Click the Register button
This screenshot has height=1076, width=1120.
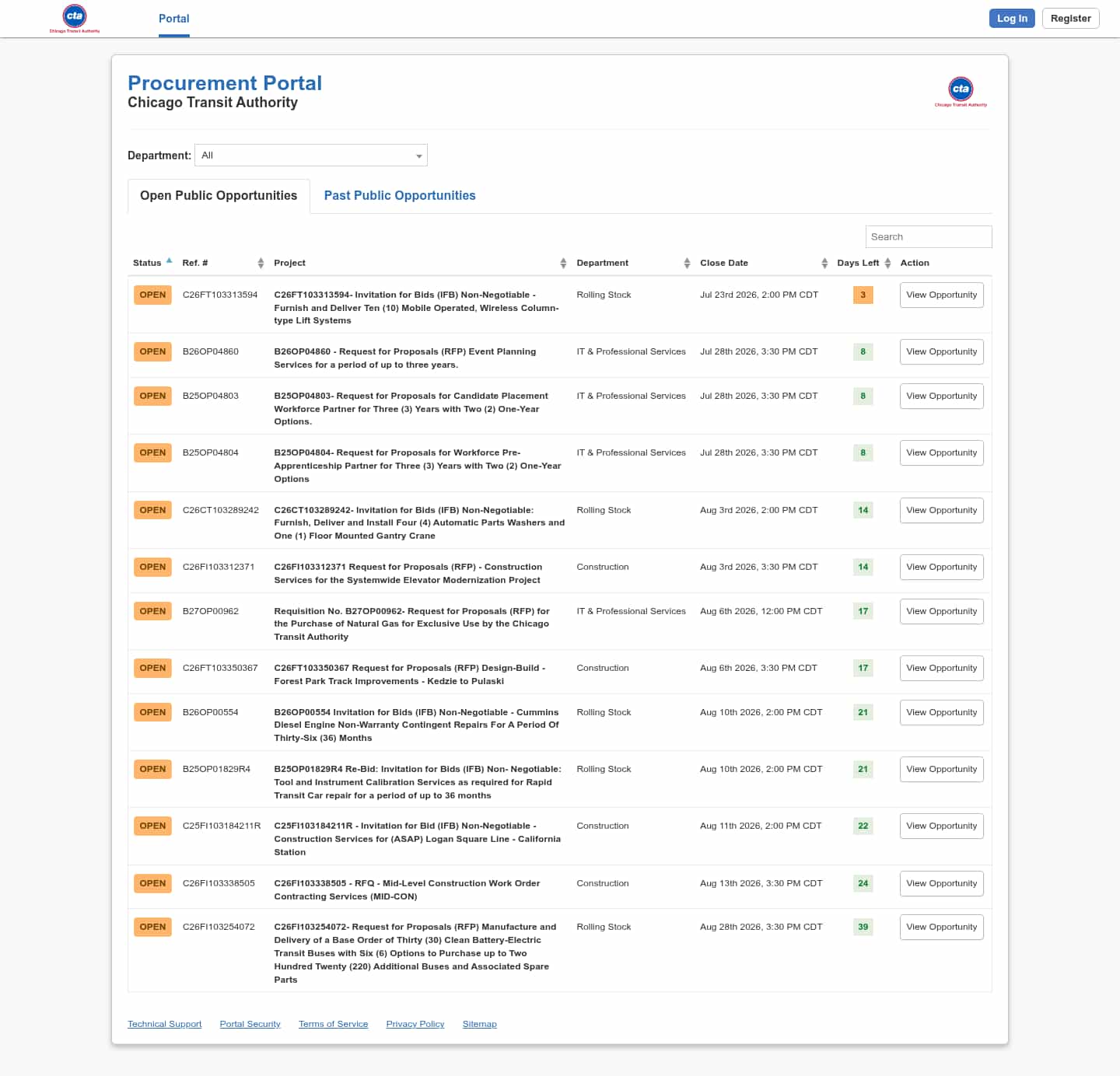pos(1070,19)
